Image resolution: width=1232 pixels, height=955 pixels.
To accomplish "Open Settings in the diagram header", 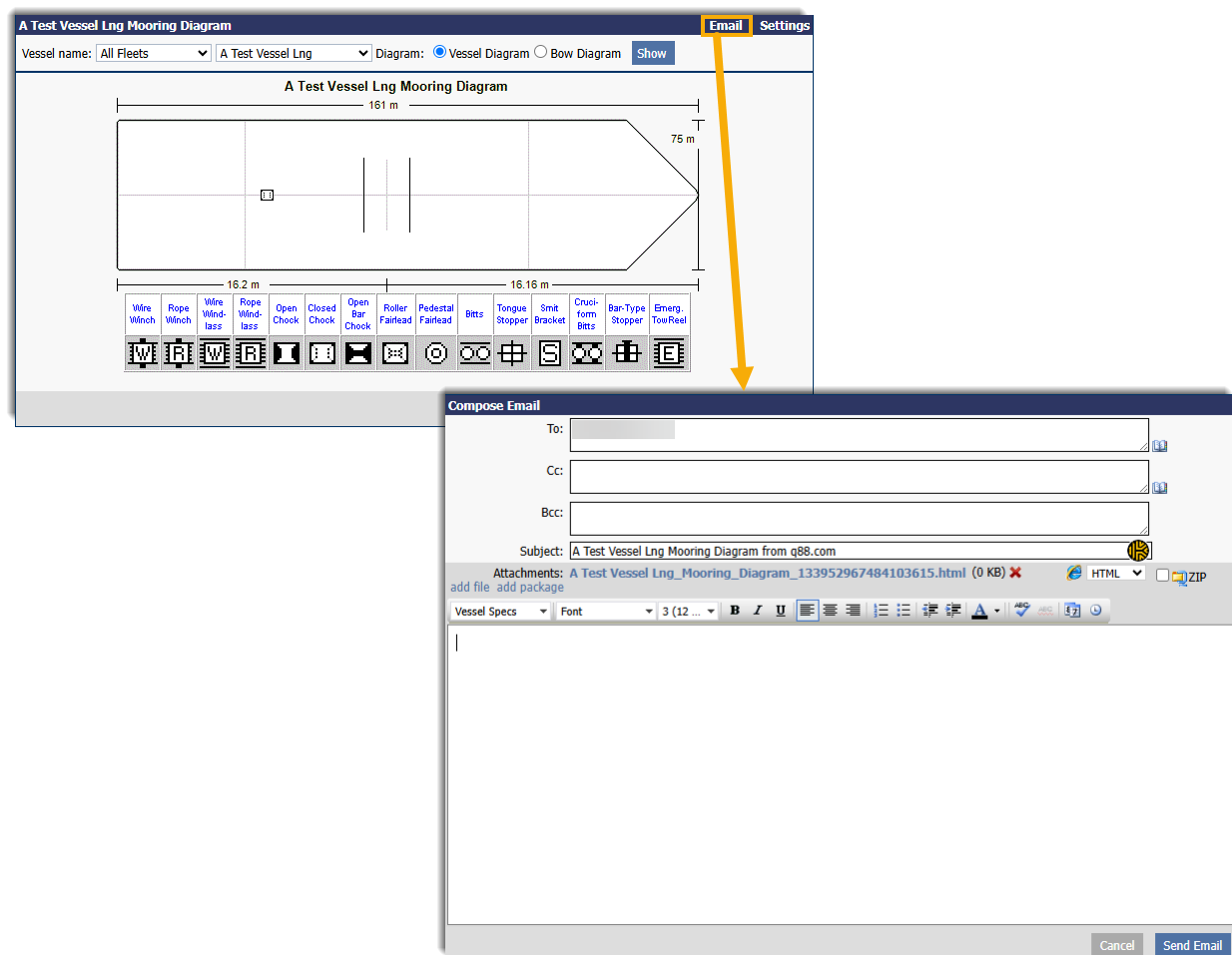I will click(x=784, y=26).
